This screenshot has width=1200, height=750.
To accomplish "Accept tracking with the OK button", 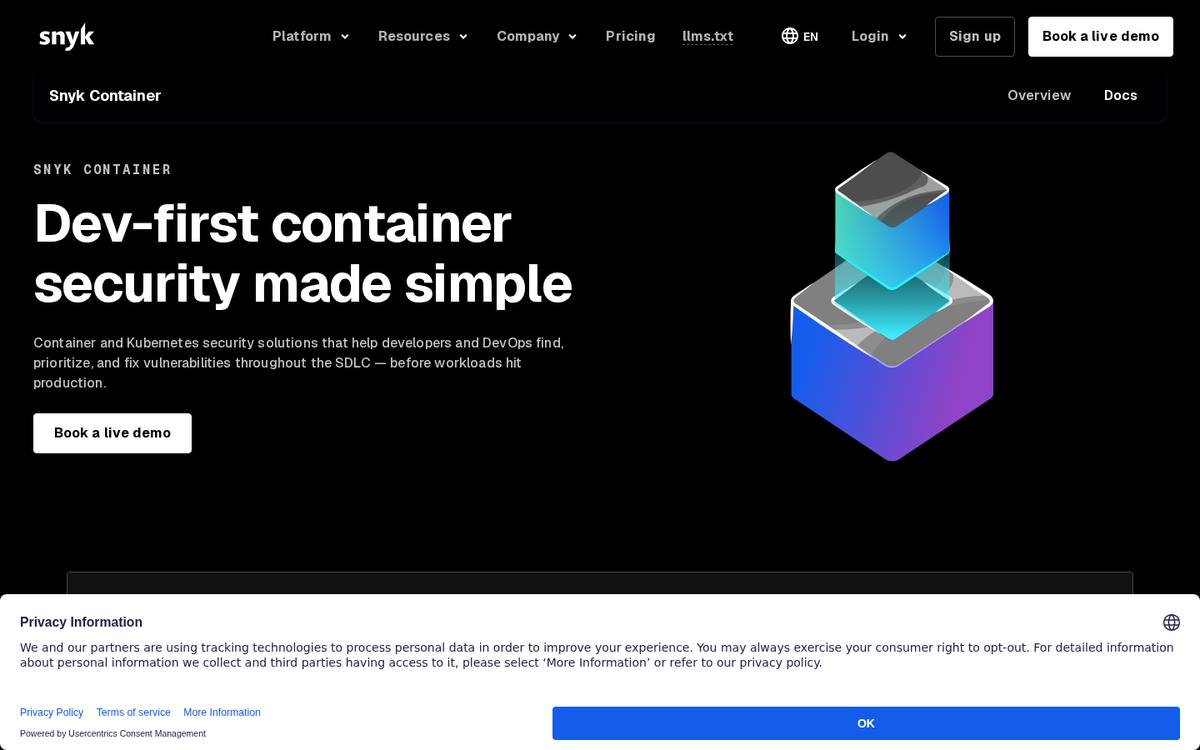I will click(x=866, y=723).
